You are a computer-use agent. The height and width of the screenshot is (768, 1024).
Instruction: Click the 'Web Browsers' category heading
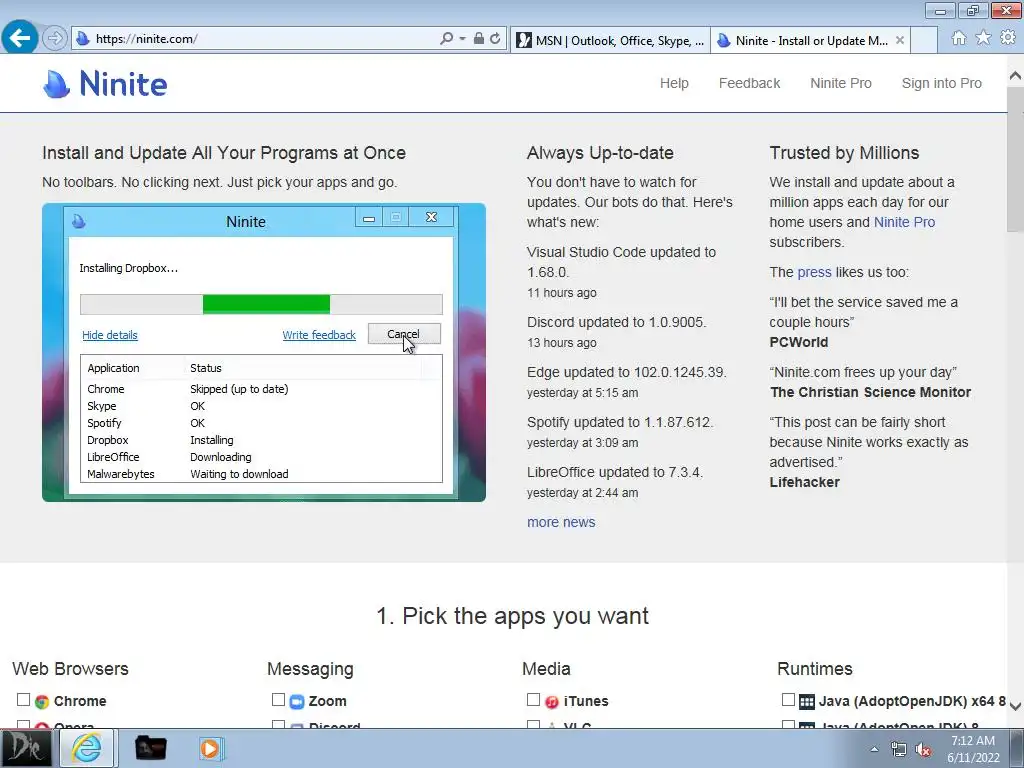coord(71,669)
